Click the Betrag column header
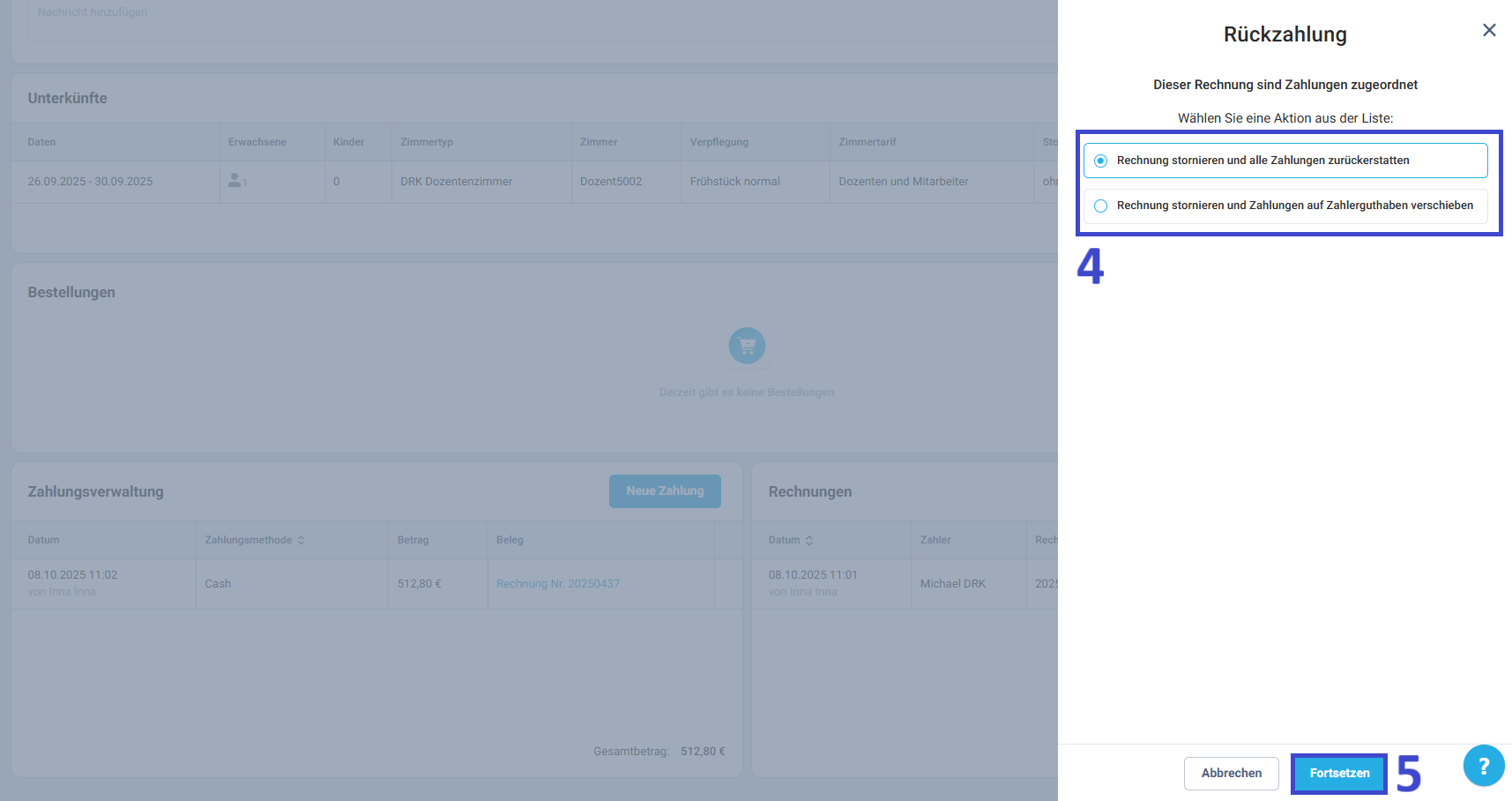The image size is (1512, 801). pyautogui.click(x=413, y=540)
